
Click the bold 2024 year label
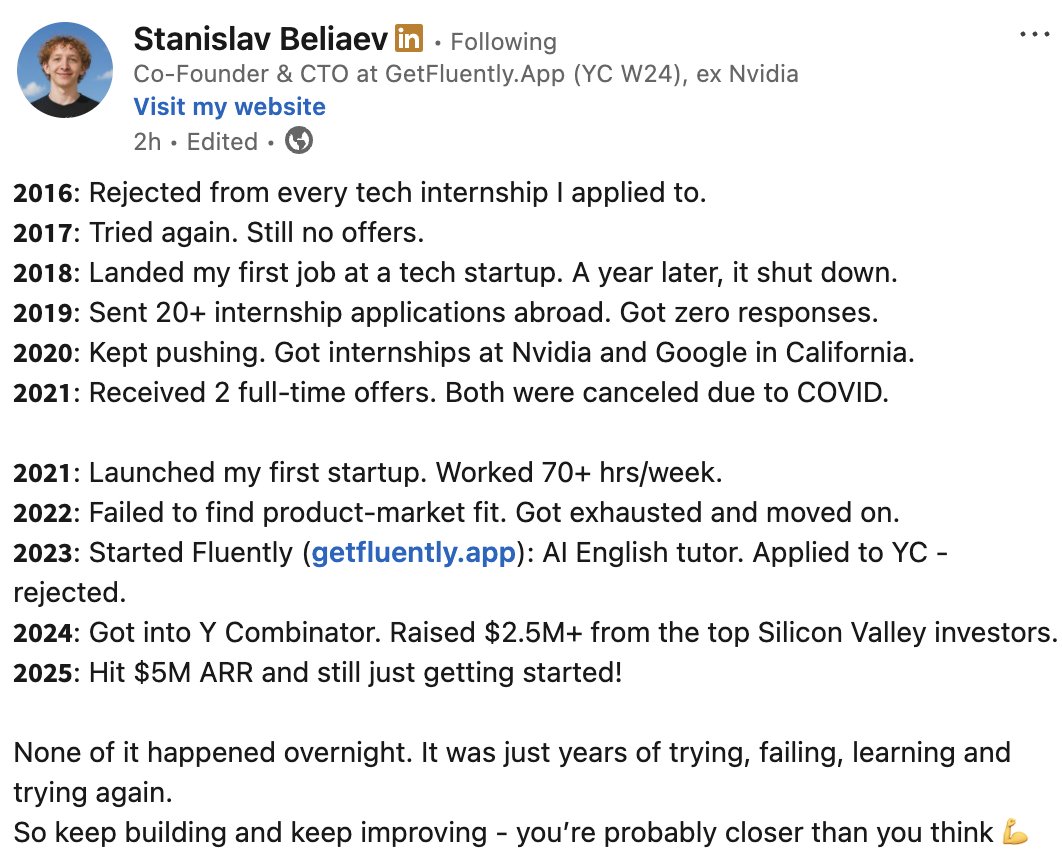click(x=44, y=632)
